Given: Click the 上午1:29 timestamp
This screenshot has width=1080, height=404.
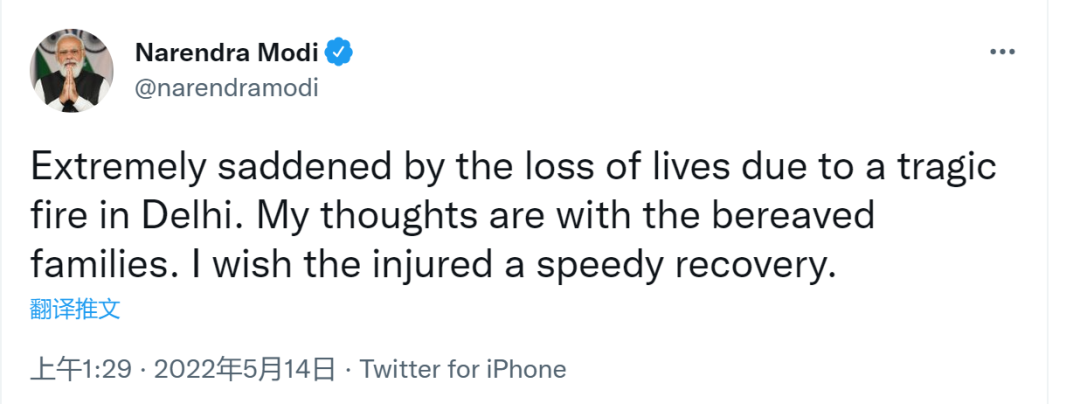Looking at the screenshot, I should [81, 369].
